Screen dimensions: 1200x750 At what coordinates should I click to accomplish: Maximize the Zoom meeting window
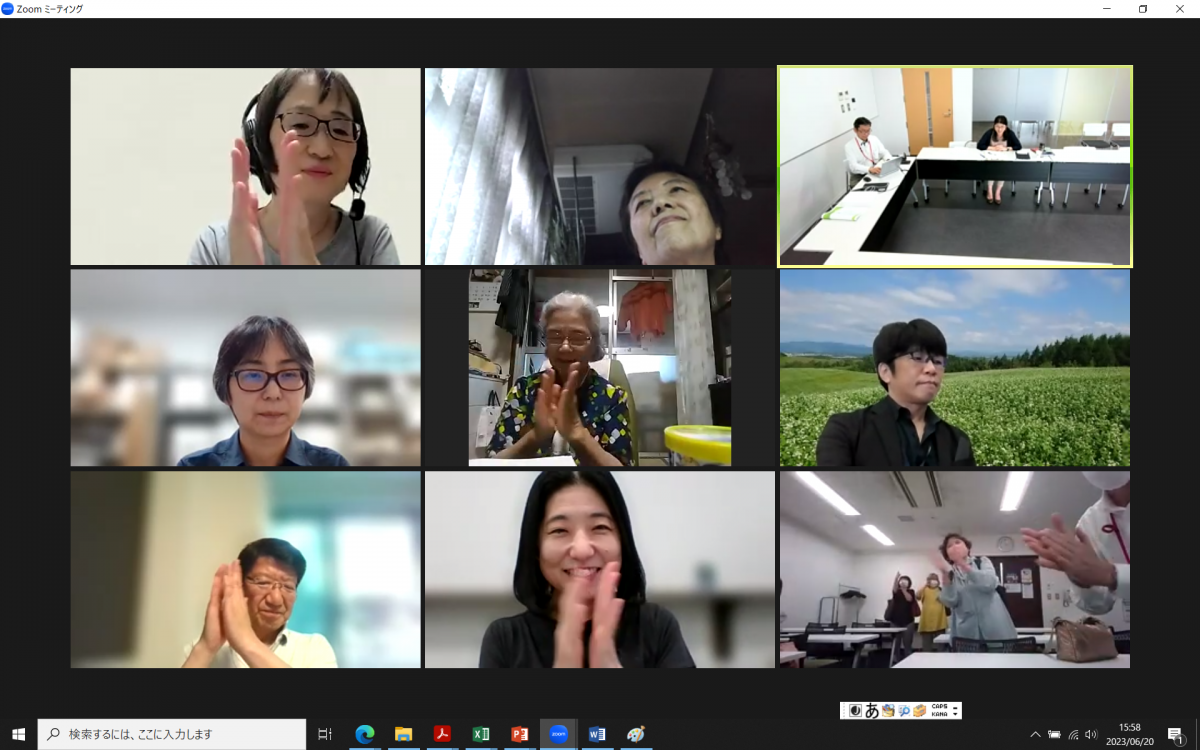[x=1143, y=9]
